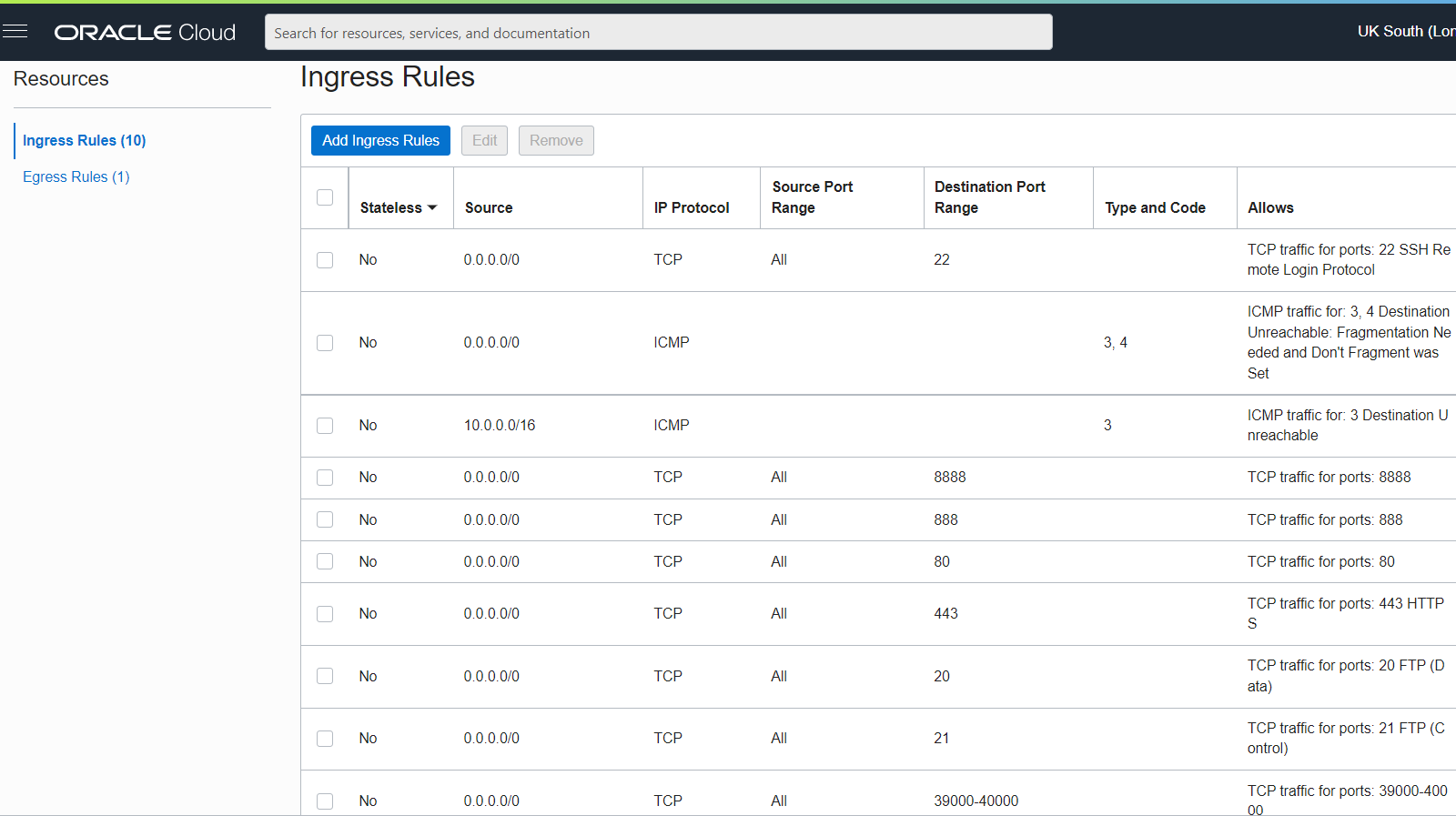
Task: Tick the port 443 HTTPS rule checkbox
Action: click(x=325, y=614)
